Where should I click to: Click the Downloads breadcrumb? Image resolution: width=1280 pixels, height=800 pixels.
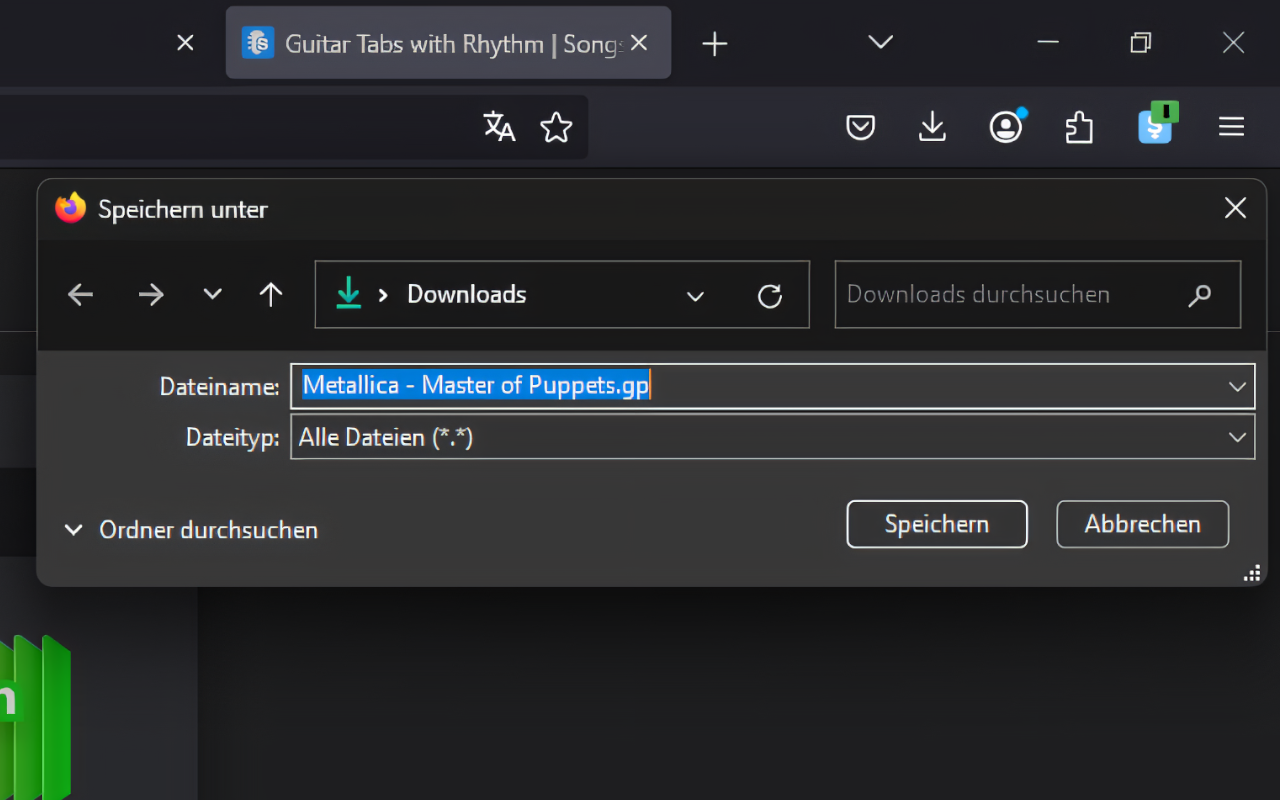point(467,294)
